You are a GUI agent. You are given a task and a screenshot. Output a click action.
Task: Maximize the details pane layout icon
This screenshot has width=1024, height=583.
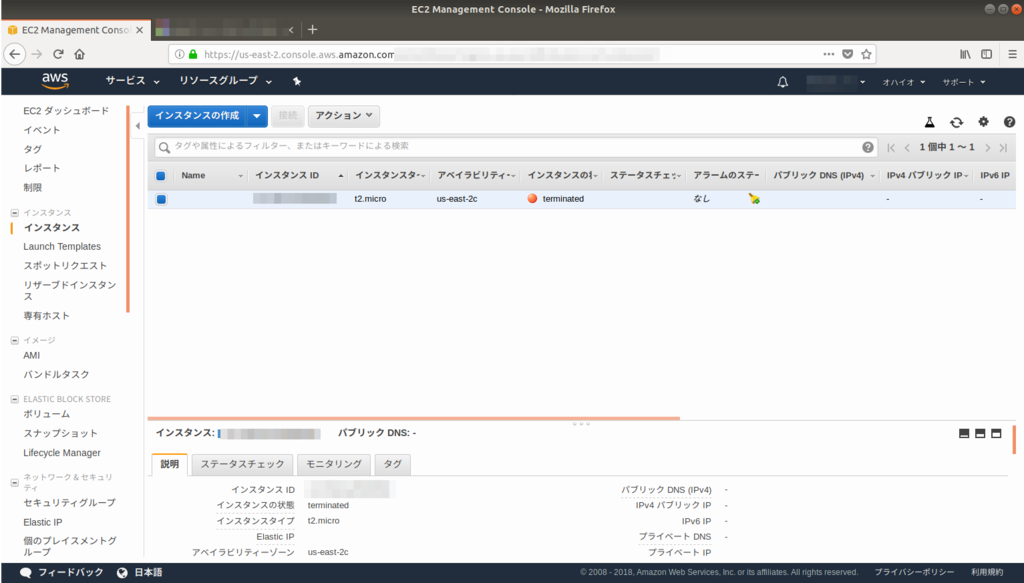click(996, 433)
